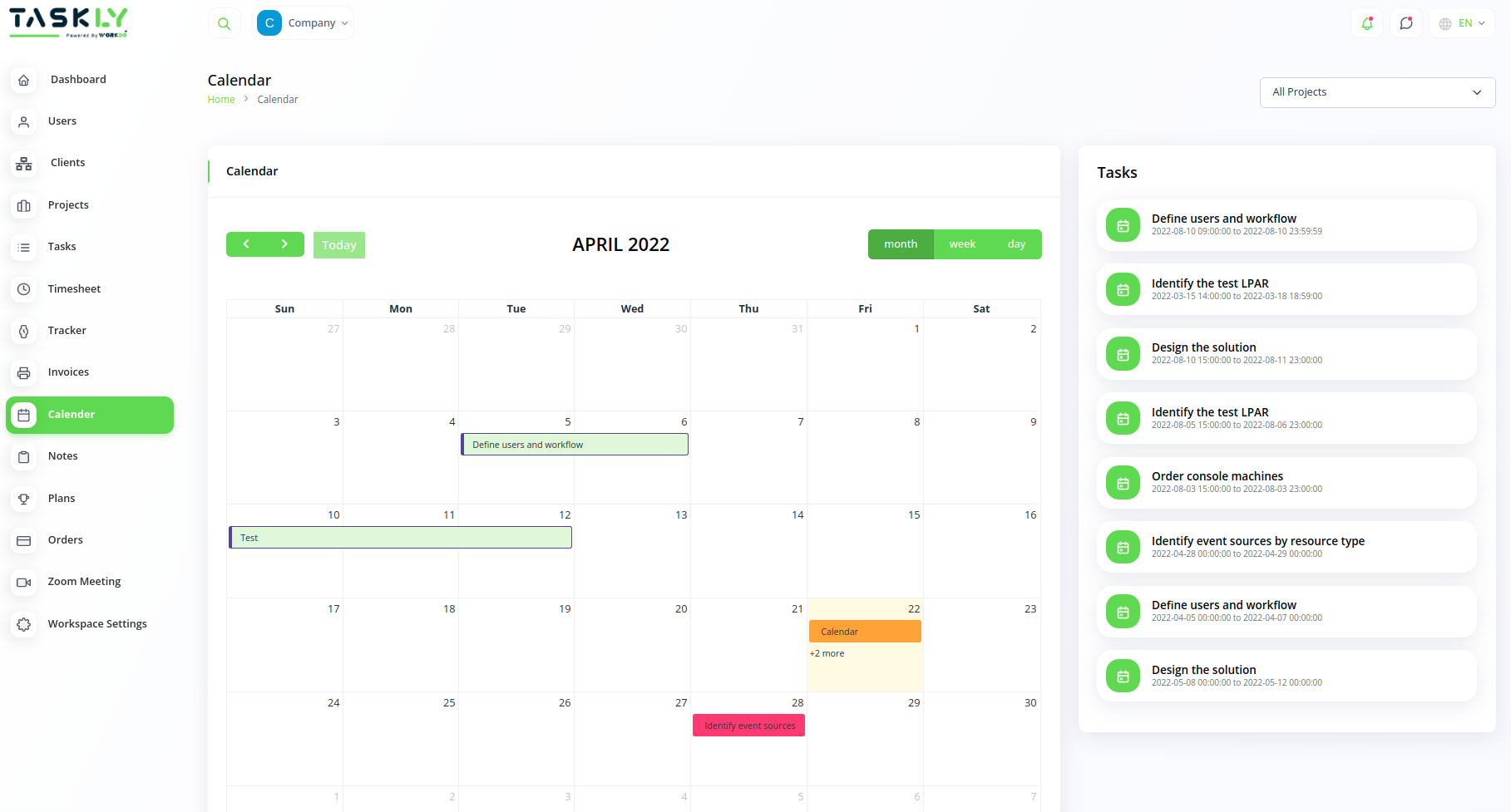Navigate to Projects in sidebar
This screenshot has width=1511, height=812.
(x=68, y=205)
